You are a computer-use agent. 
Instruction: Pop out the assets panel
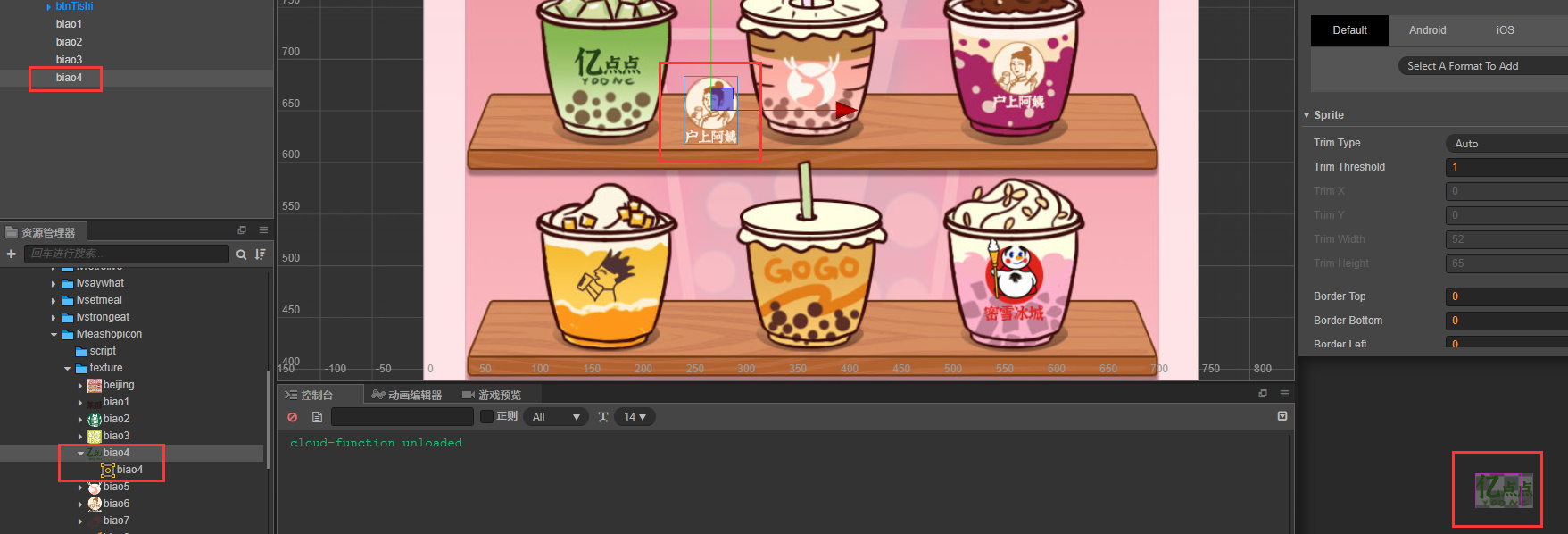pos(242,230)
